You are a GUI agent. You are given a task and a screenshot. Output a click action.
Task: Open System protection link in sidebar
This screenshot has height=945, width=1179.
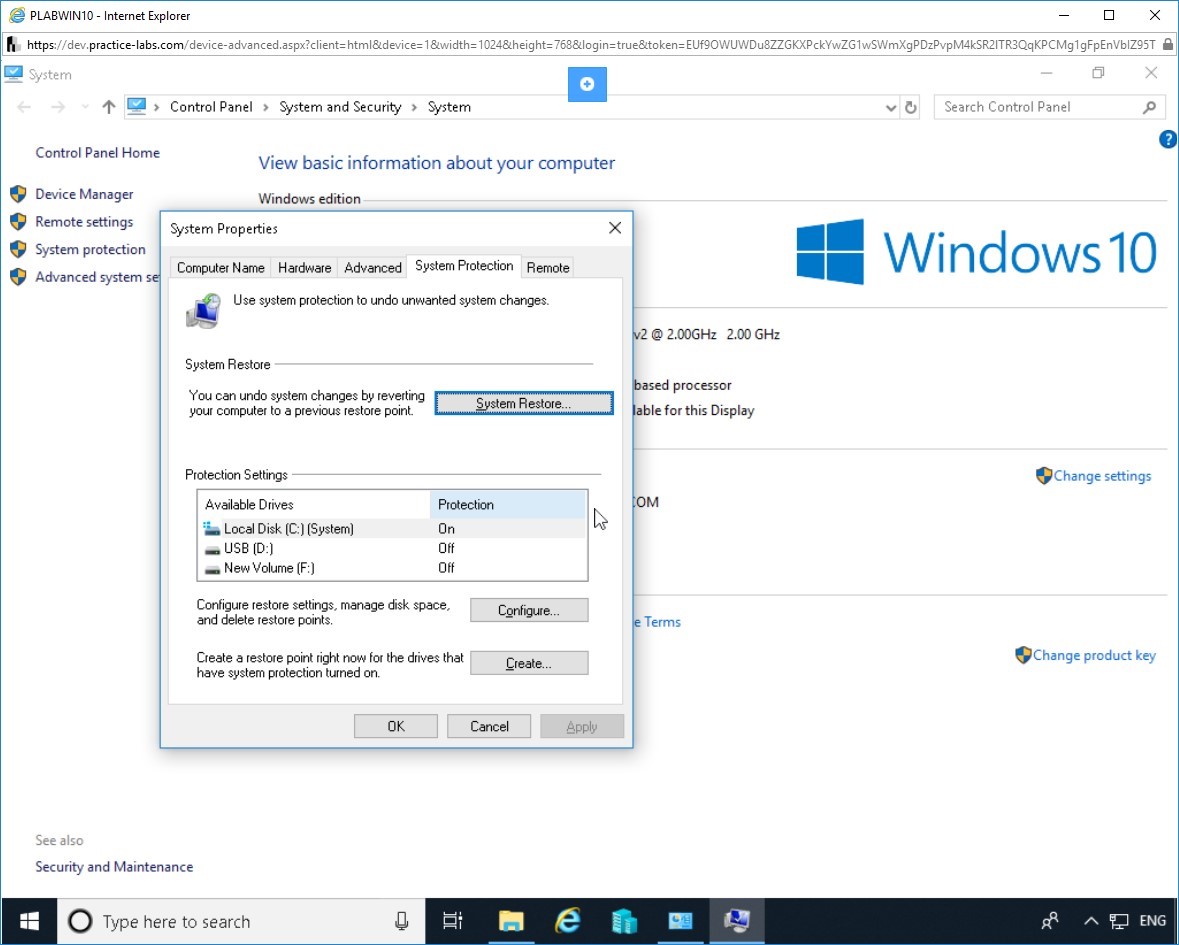[x=90, y=250]
